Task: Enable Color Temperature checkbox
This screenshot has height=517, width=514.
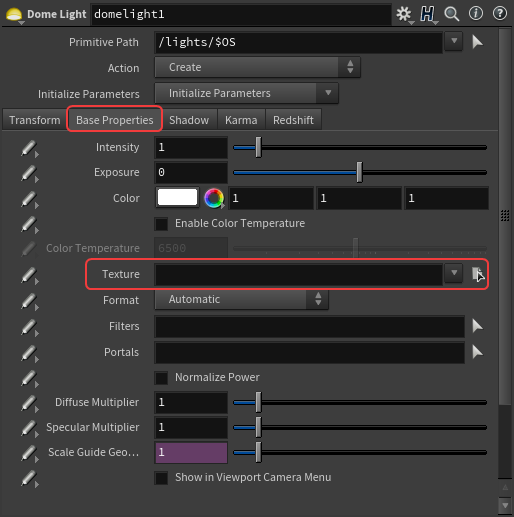Action: [x=161, y=224]
